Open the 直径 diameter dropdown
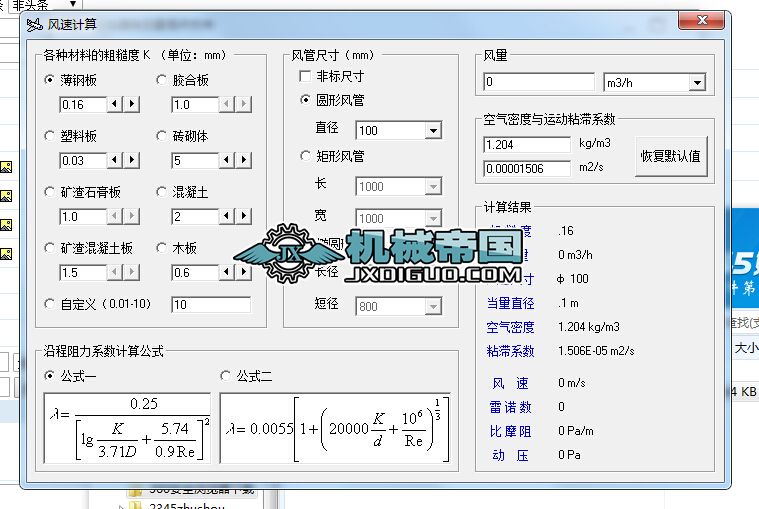The image size is (759, 509). click(433, 130)
